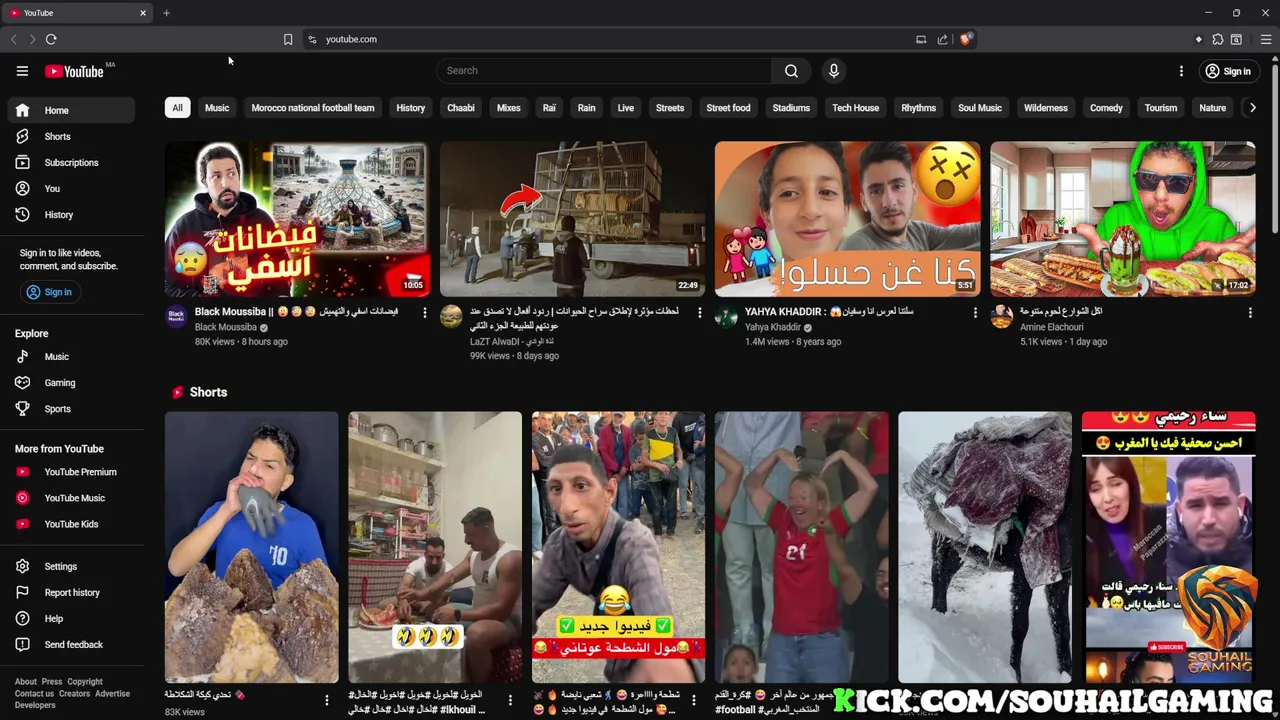1280x720 pixels.
Task: Select the Tech House chip
Action: point(855,108)
